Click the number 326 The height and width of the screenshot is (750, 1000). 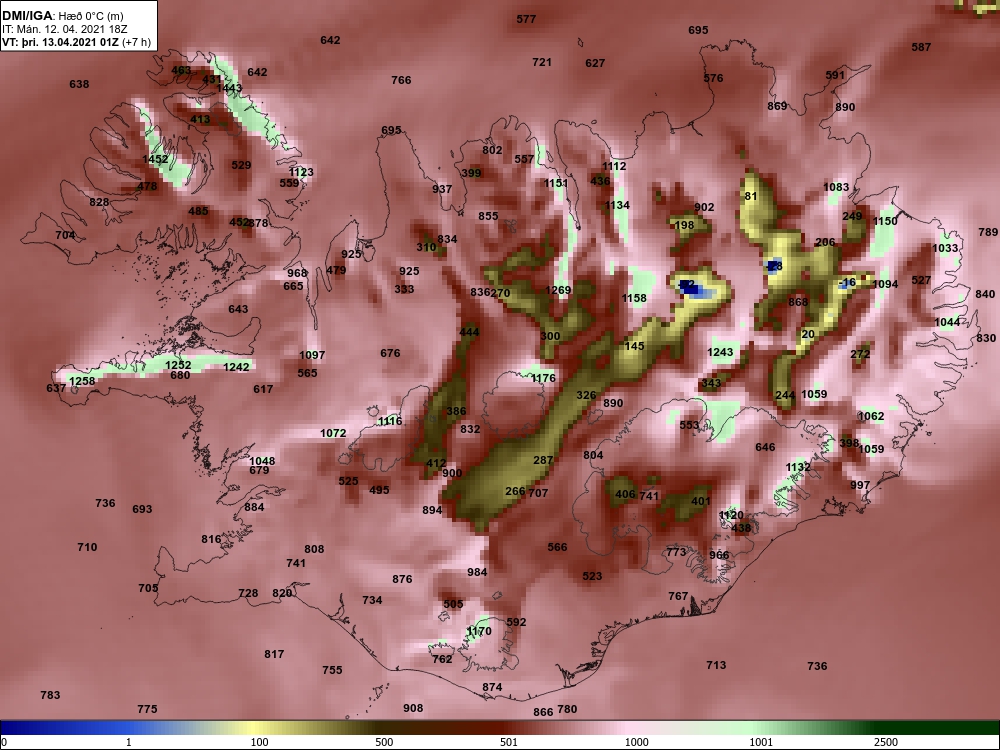586,395
